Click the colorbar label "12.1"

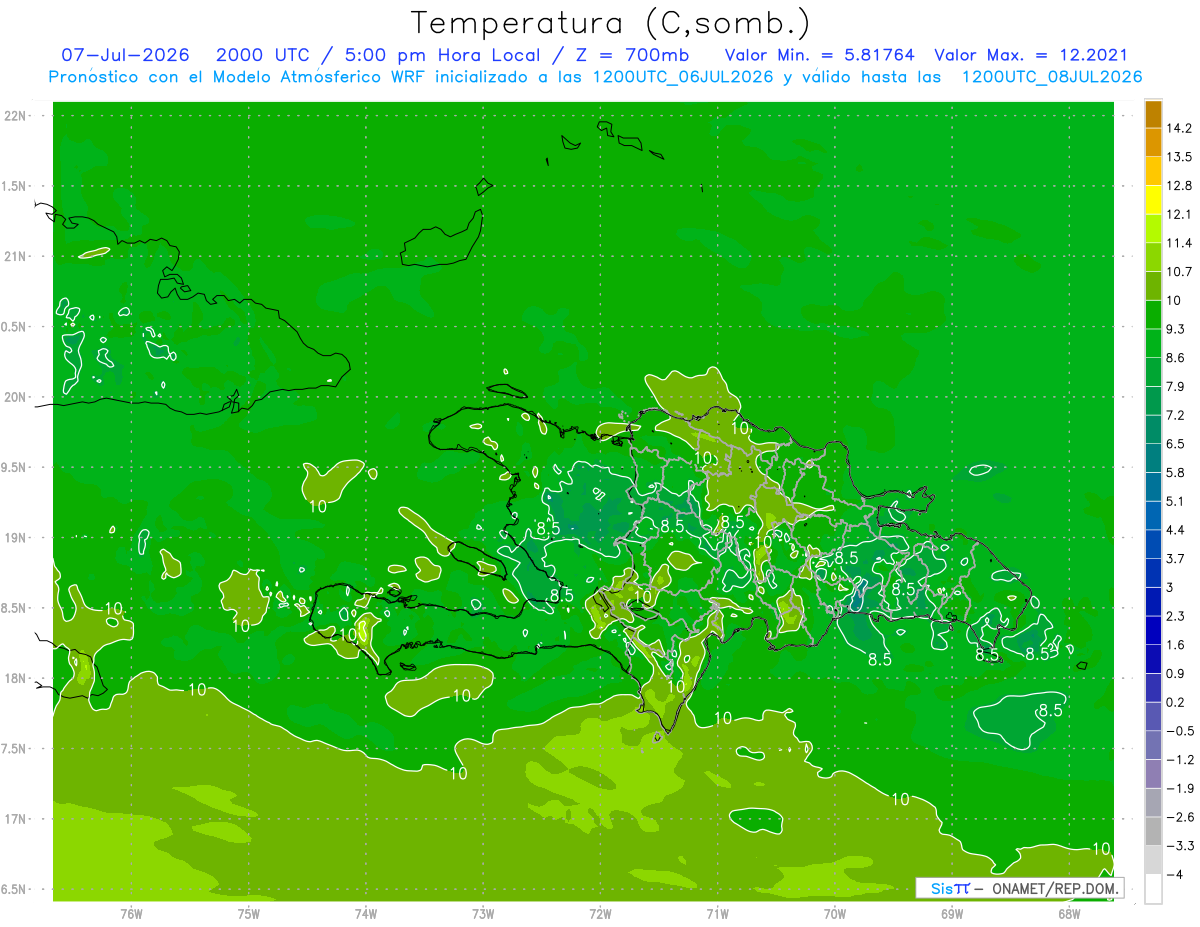pyautogui.click(x=1181, y=214)
